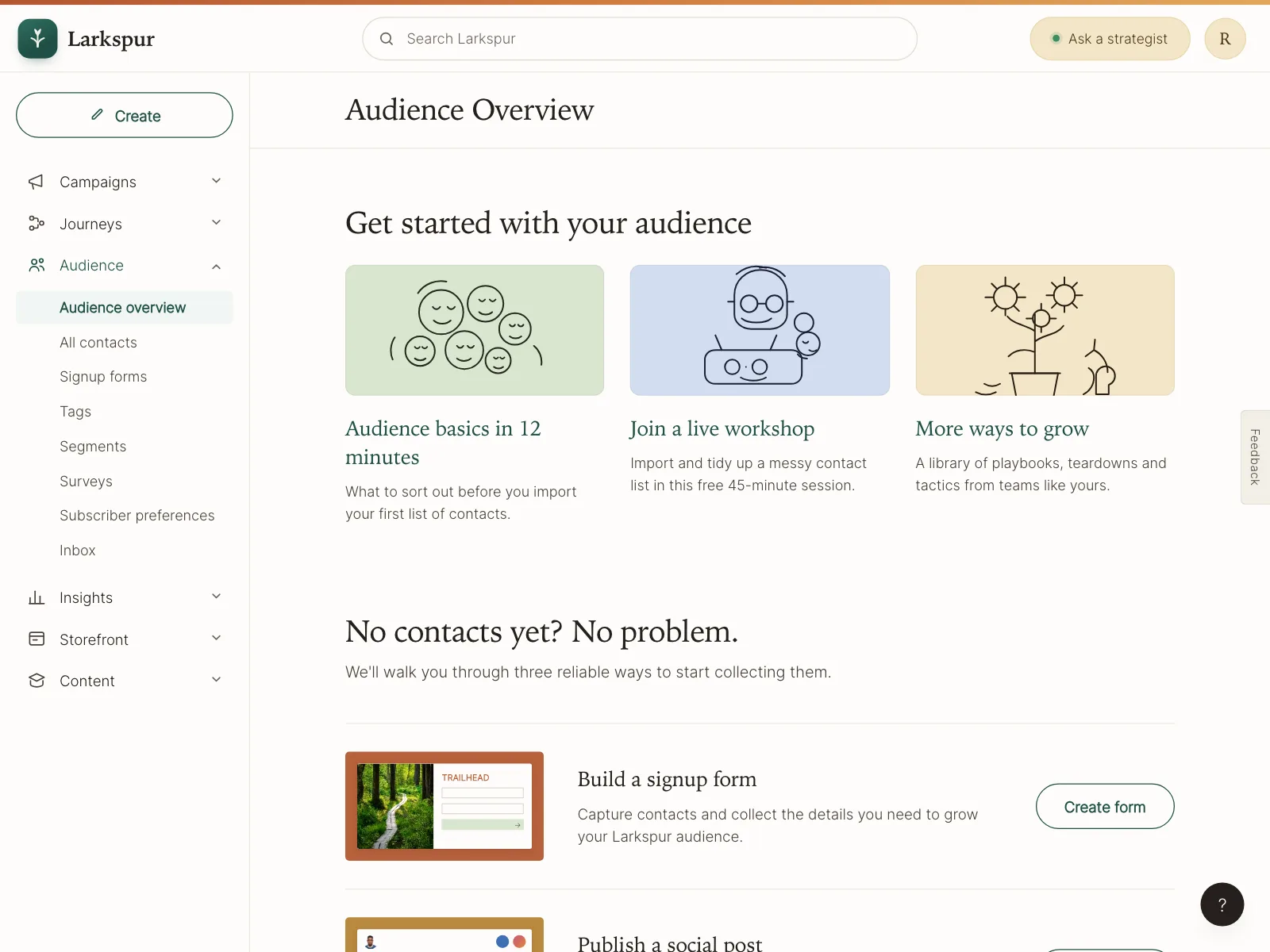The image size is (1270, 952).
Task: Click the Larkspur logo icon
Action: pyautogui.click(x=37, y=39)
